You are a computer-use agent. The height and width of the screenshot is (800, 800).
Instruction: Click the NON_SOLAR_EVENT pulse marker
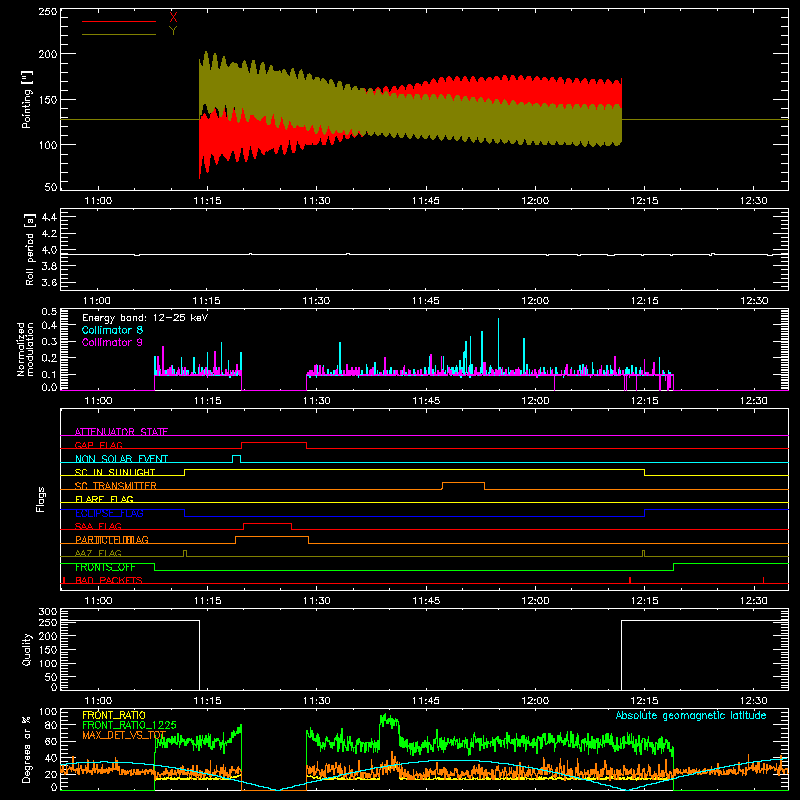tap(236, 458)
